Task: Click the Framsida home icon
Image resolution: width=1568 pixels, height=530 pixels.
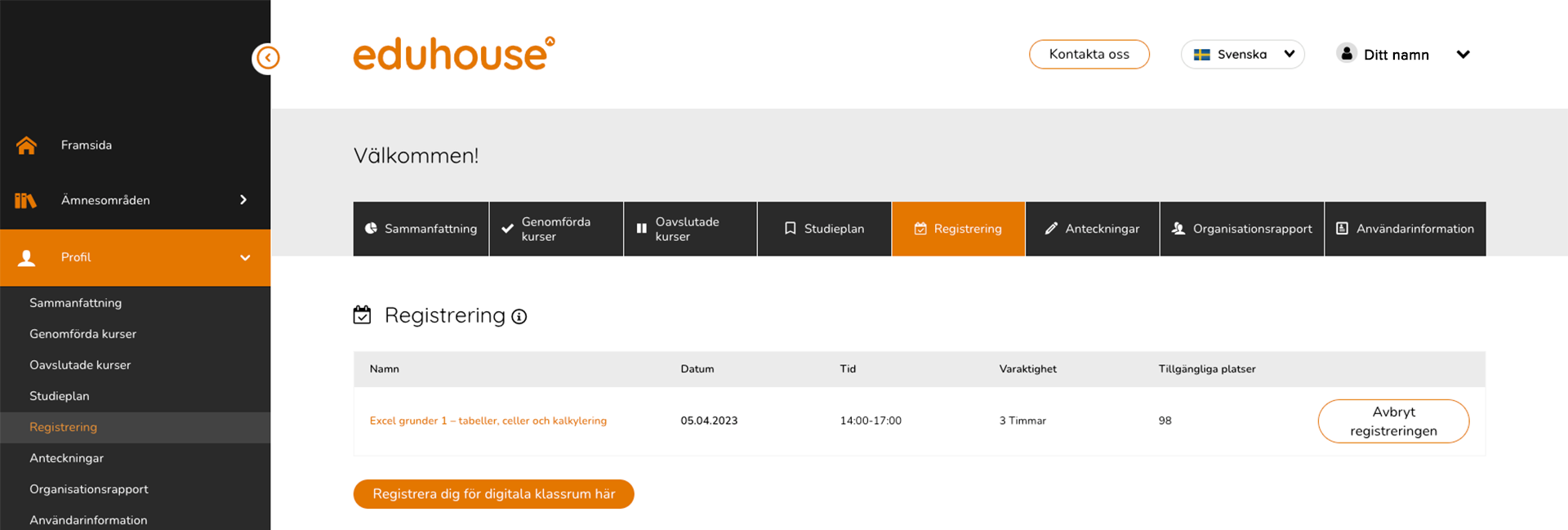Action: pyautogui.click(x=26, y=145)
